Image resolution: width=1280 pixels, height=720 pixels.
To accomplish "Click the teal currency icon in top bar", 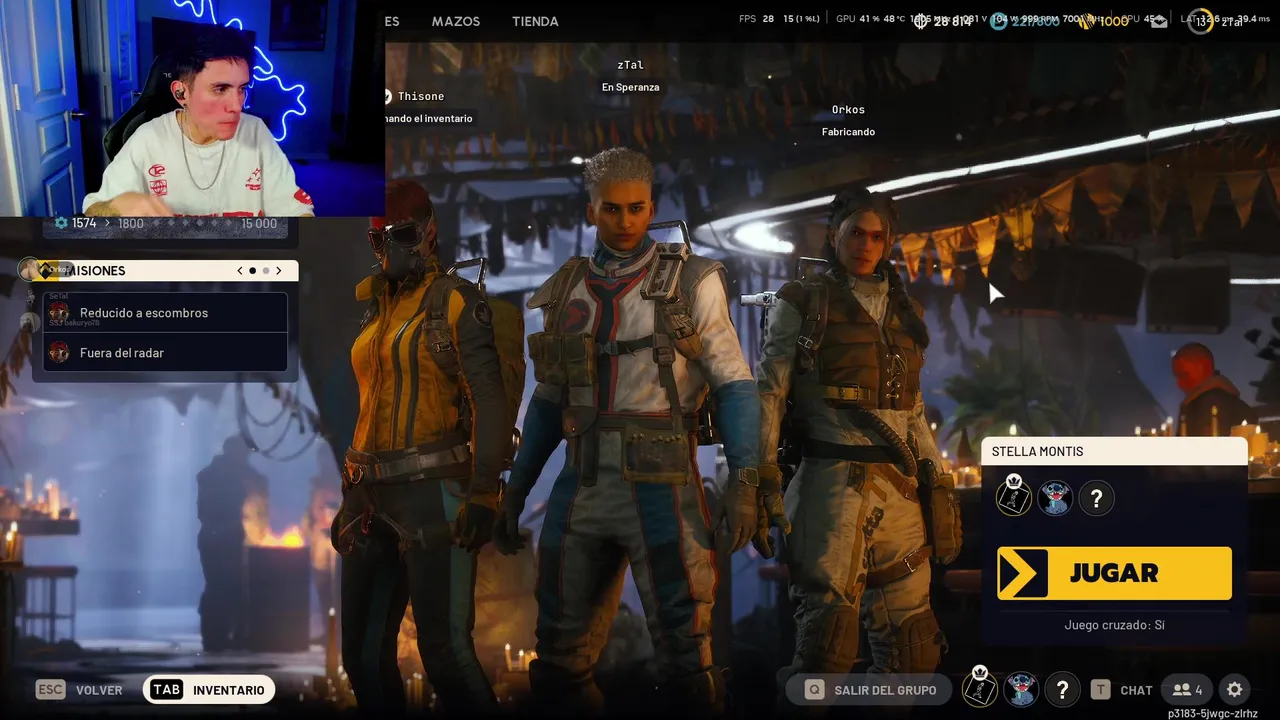I will 998,21.
